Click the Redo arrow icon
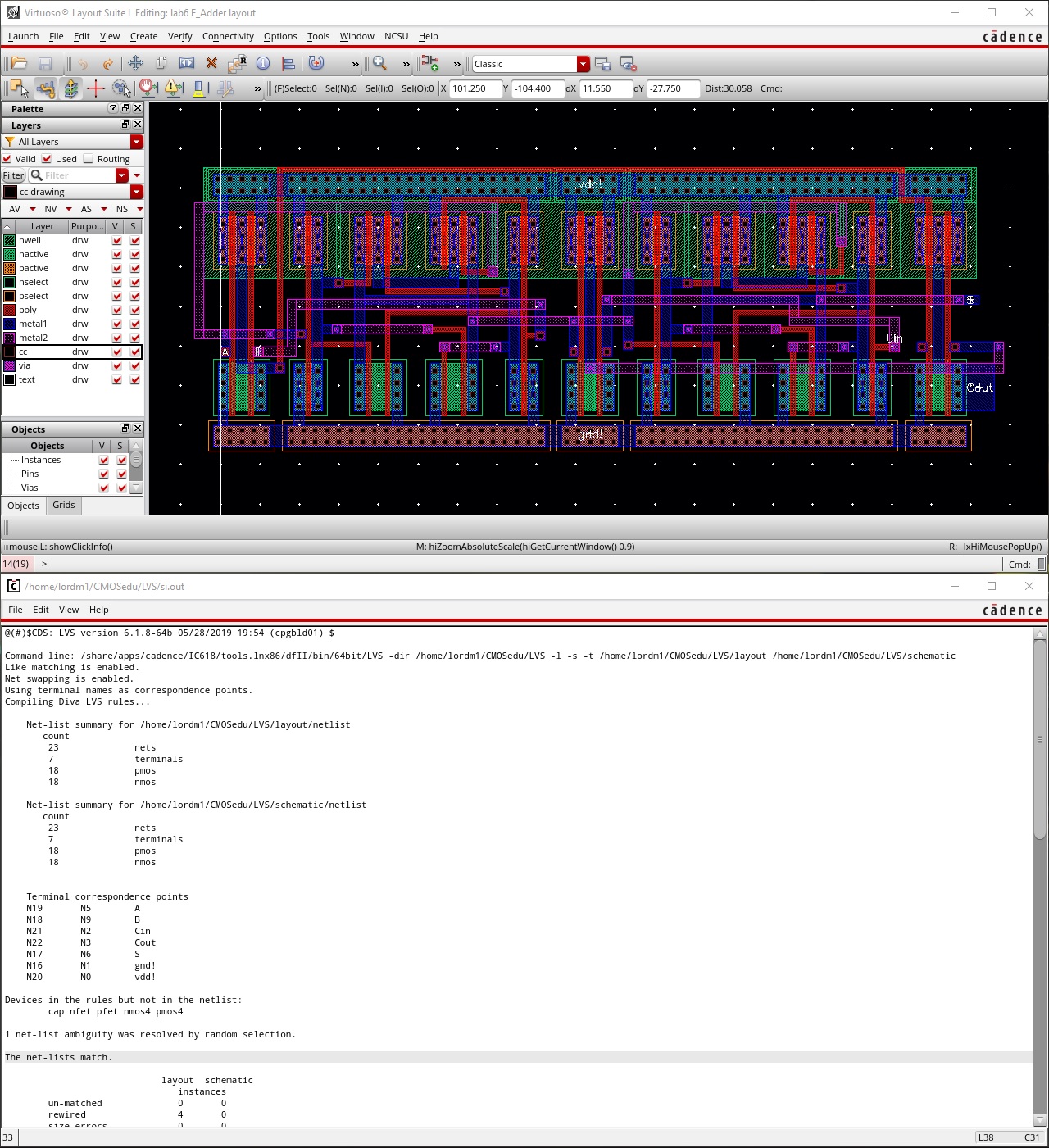The height and width of the screenshot is (1148, 1049). pos(107,64)
